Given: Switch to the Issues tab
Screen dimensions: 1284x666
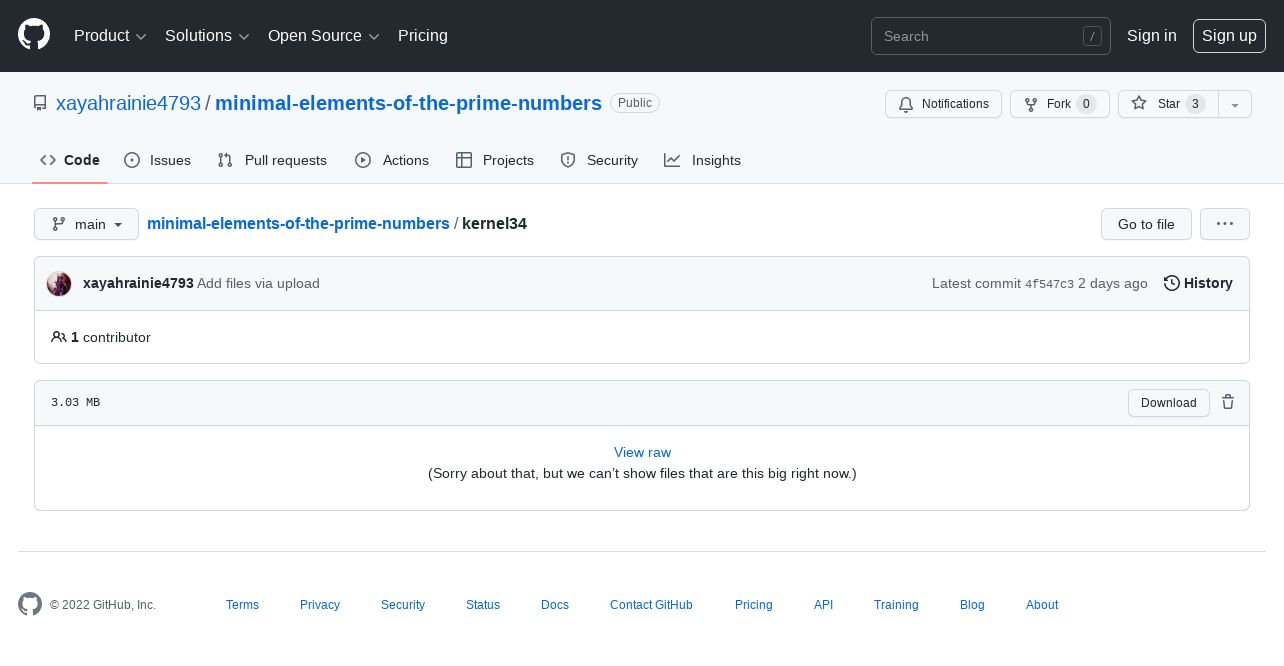Looking at the screenshot, I should tap(157, 160).
